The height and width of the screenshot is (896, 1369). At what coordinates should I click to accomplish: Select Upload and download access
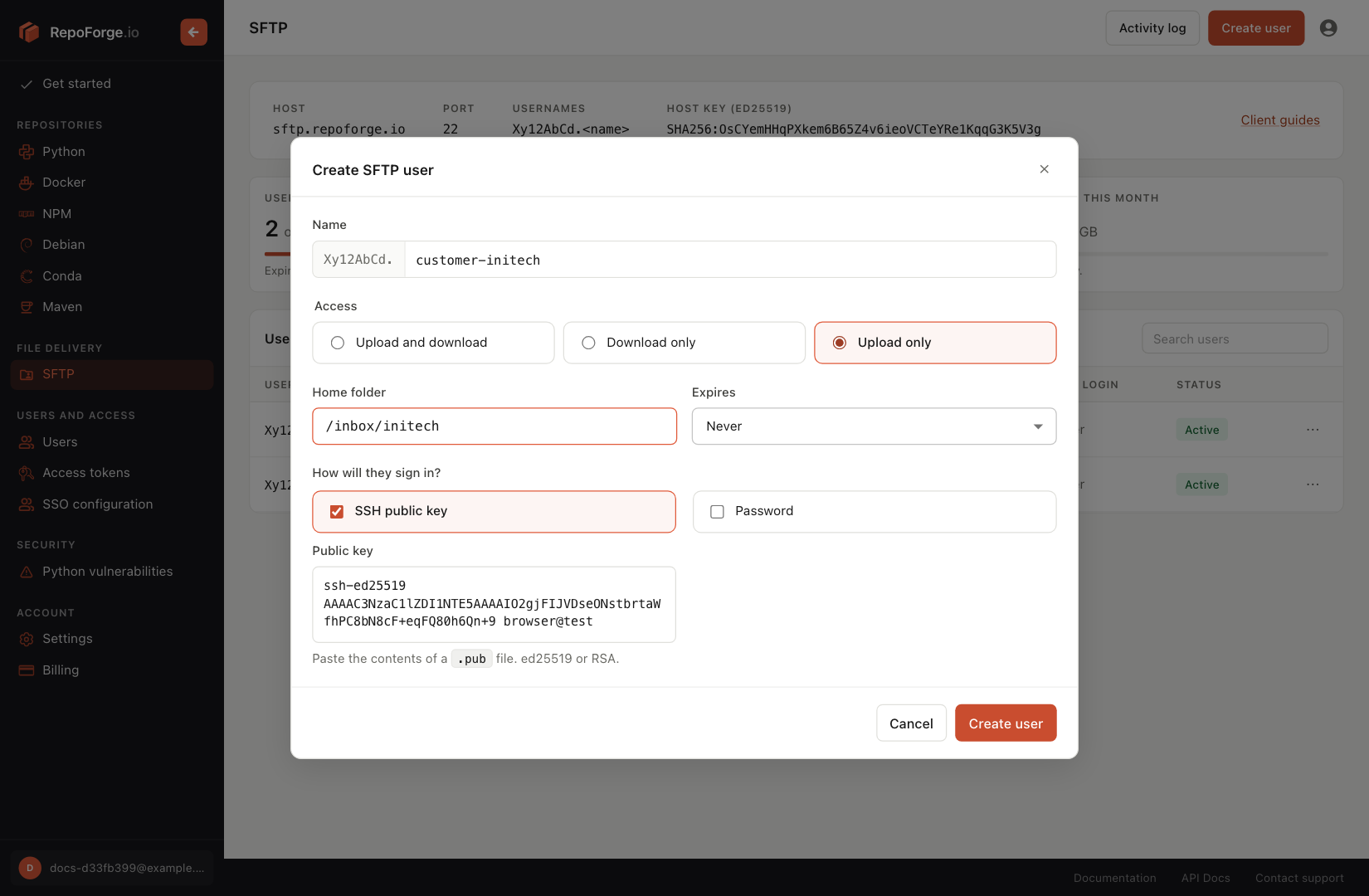point(433,343)
